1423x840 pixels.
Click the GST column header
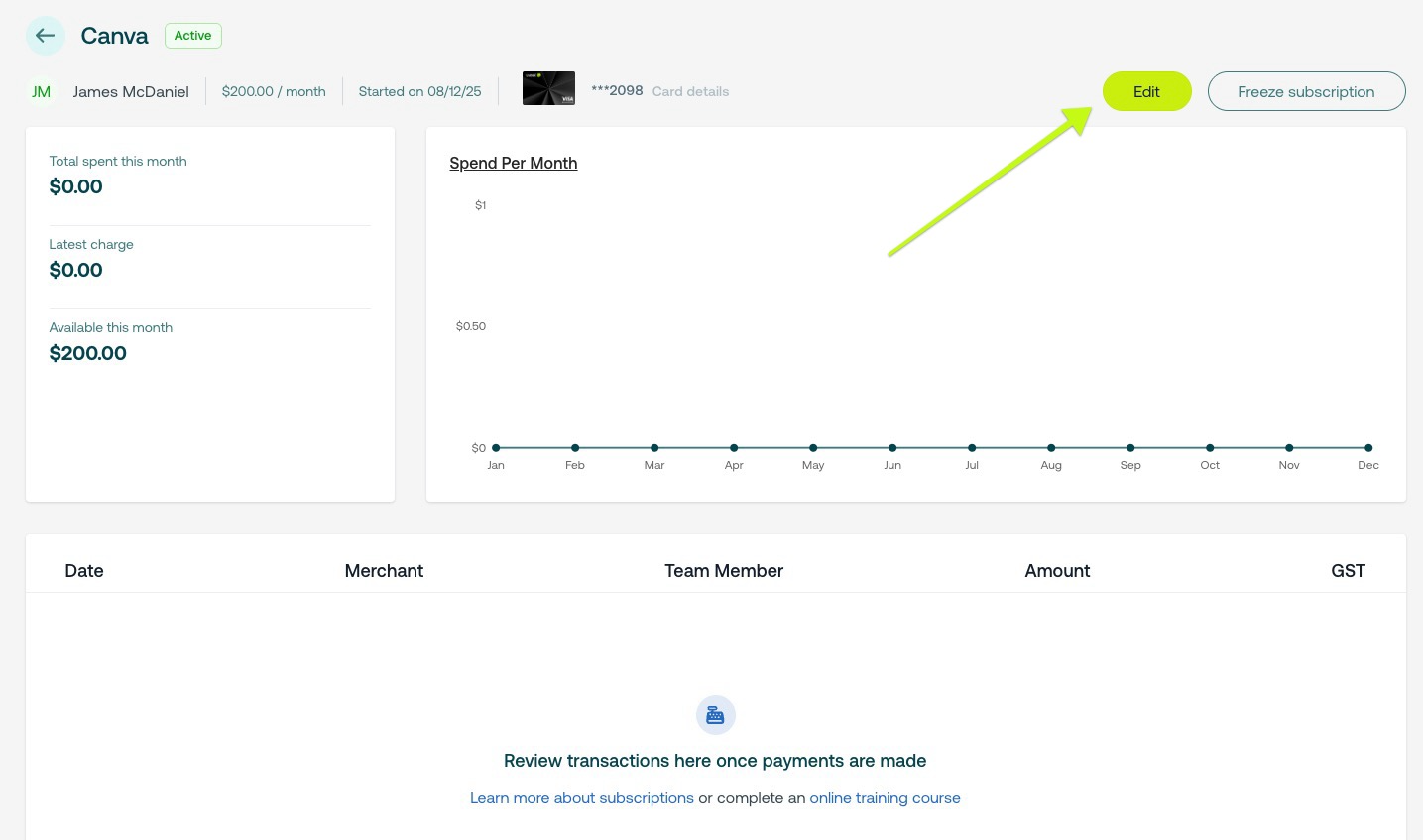[x=1348, y=571]
